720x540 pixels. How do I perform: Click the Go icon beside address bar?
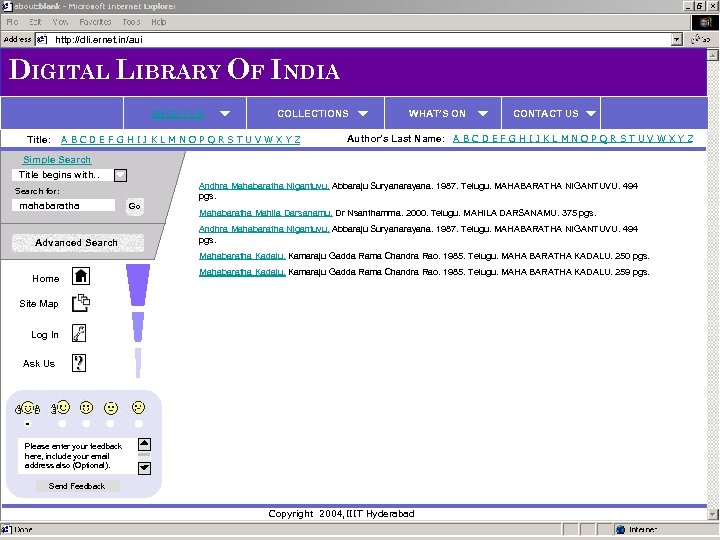701,39
